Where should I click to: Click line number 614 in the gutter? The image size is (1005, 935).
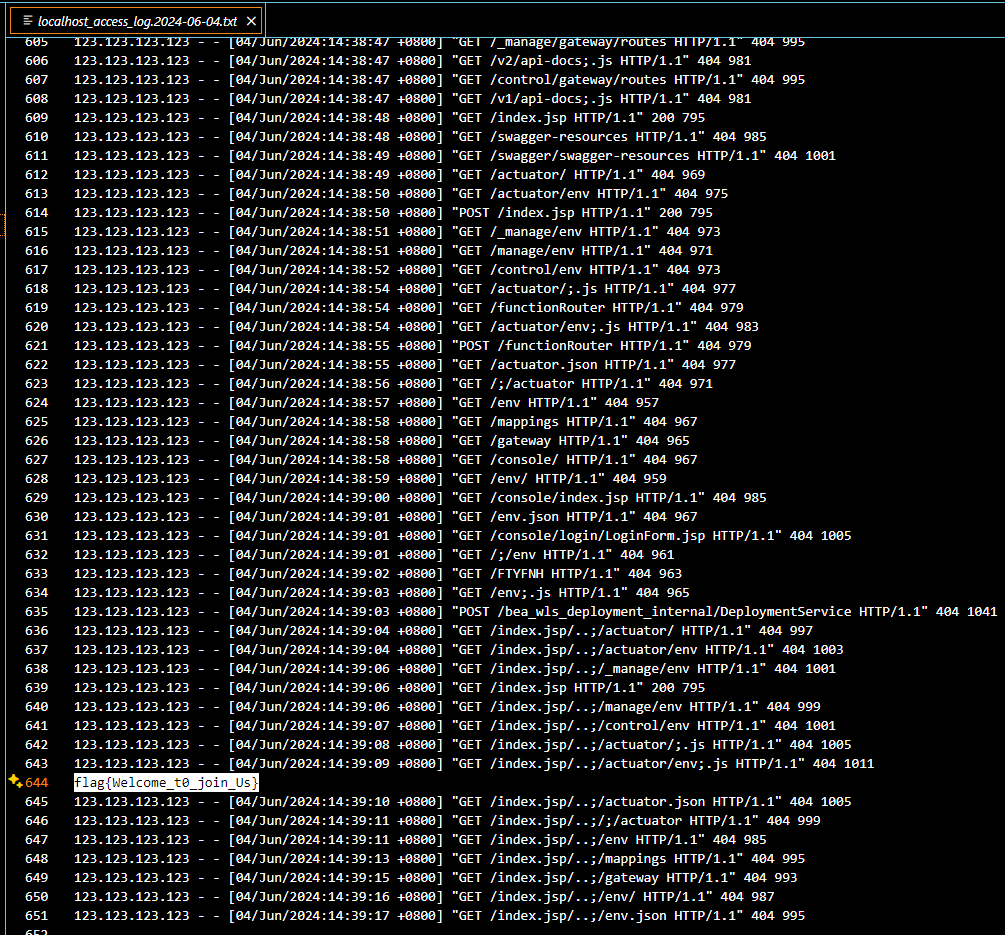(36, 213)
